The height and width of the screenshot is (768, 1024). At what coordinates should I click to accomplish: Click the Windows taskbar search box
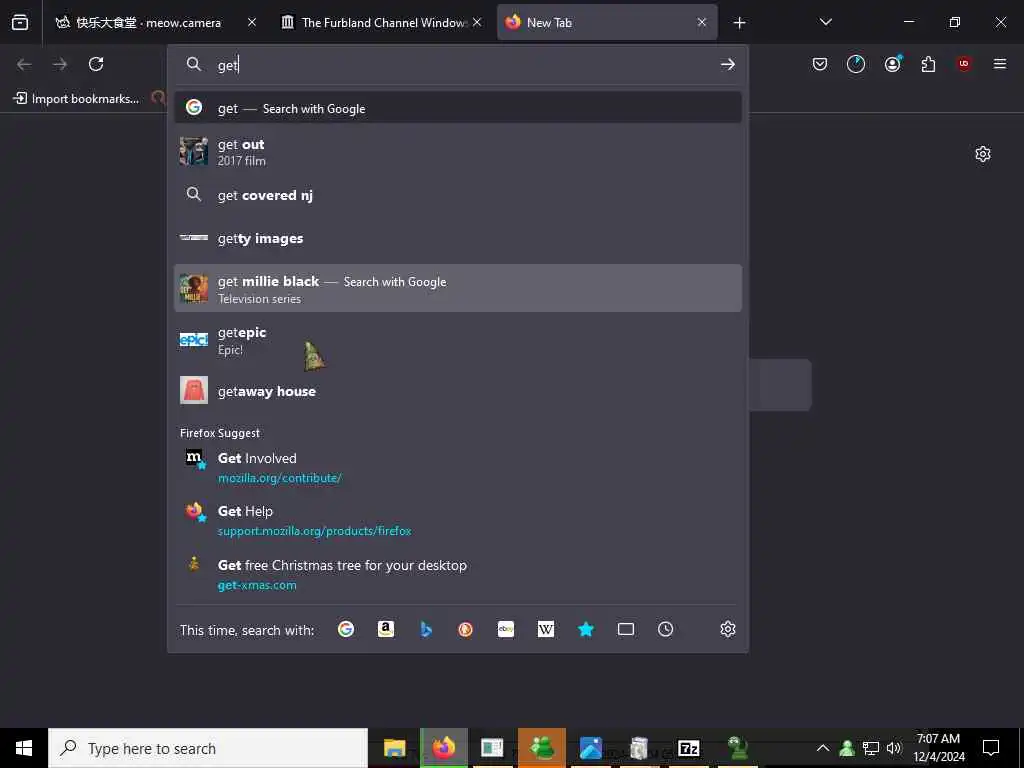pyautogui.click(x=208, y=748)
